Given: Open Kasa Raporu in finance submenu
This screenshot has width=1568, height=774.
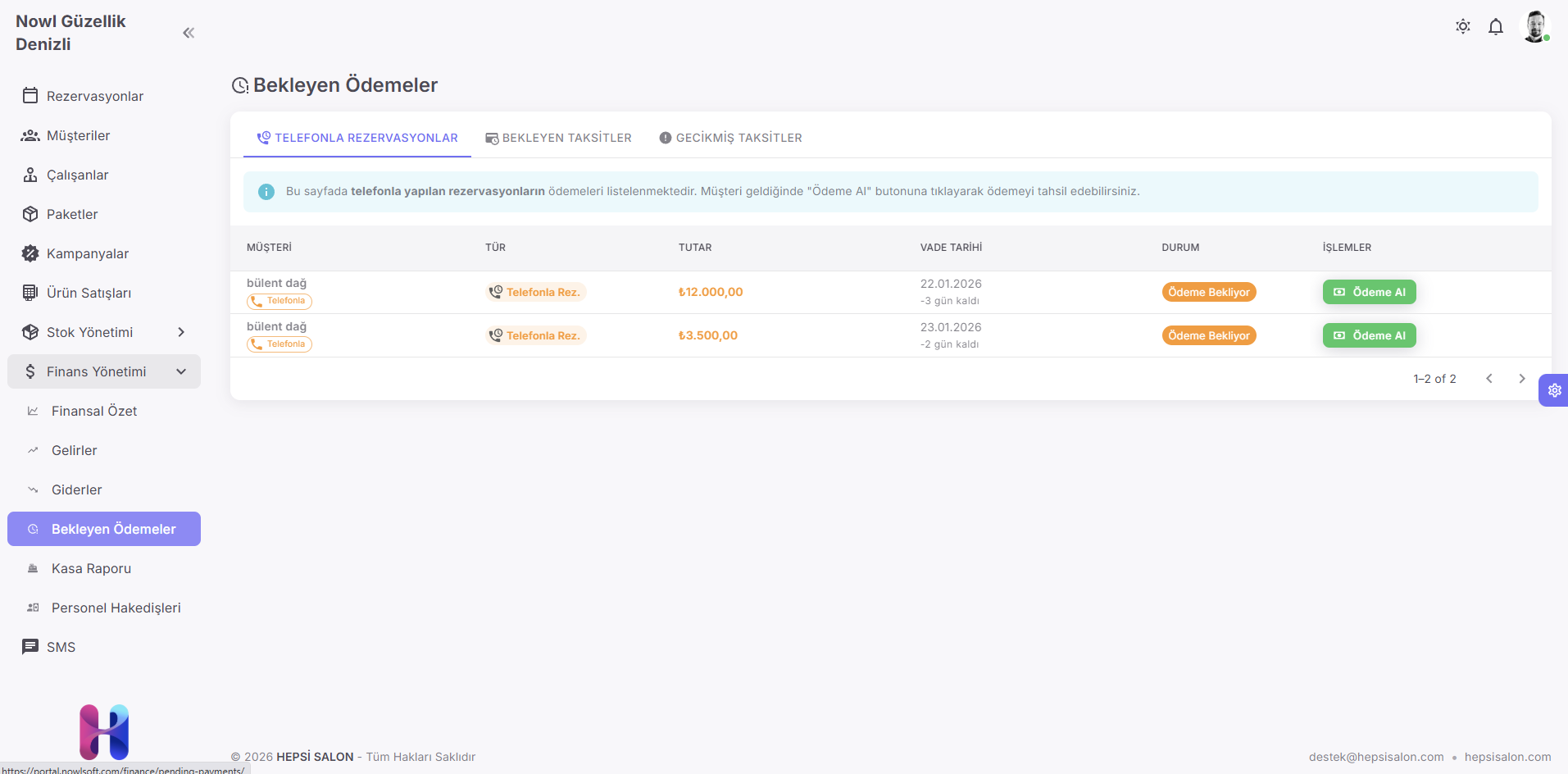Looking at the screenshot, I should [x=91, y=568].
